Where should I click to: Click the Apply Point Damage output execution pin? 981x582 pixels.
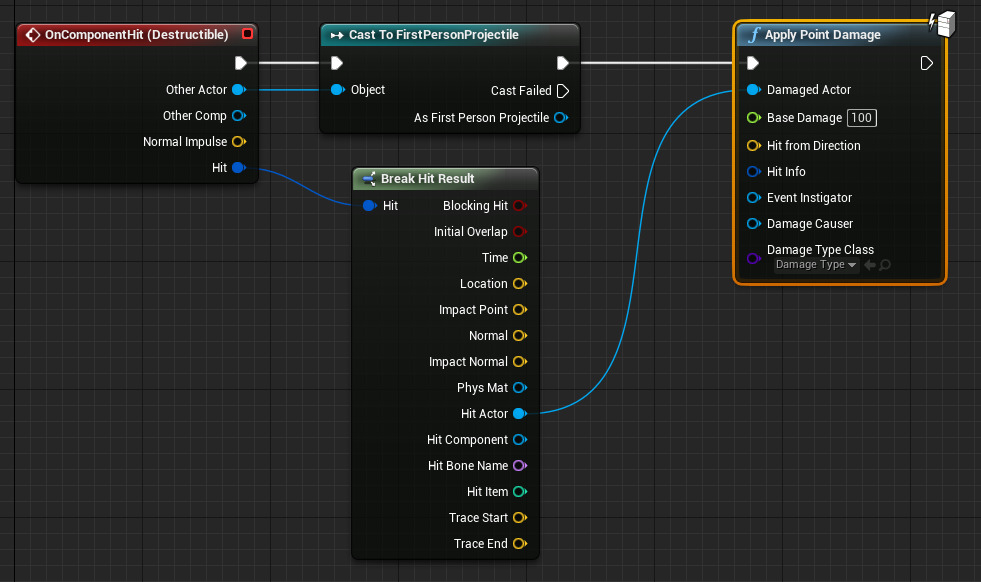926,63
